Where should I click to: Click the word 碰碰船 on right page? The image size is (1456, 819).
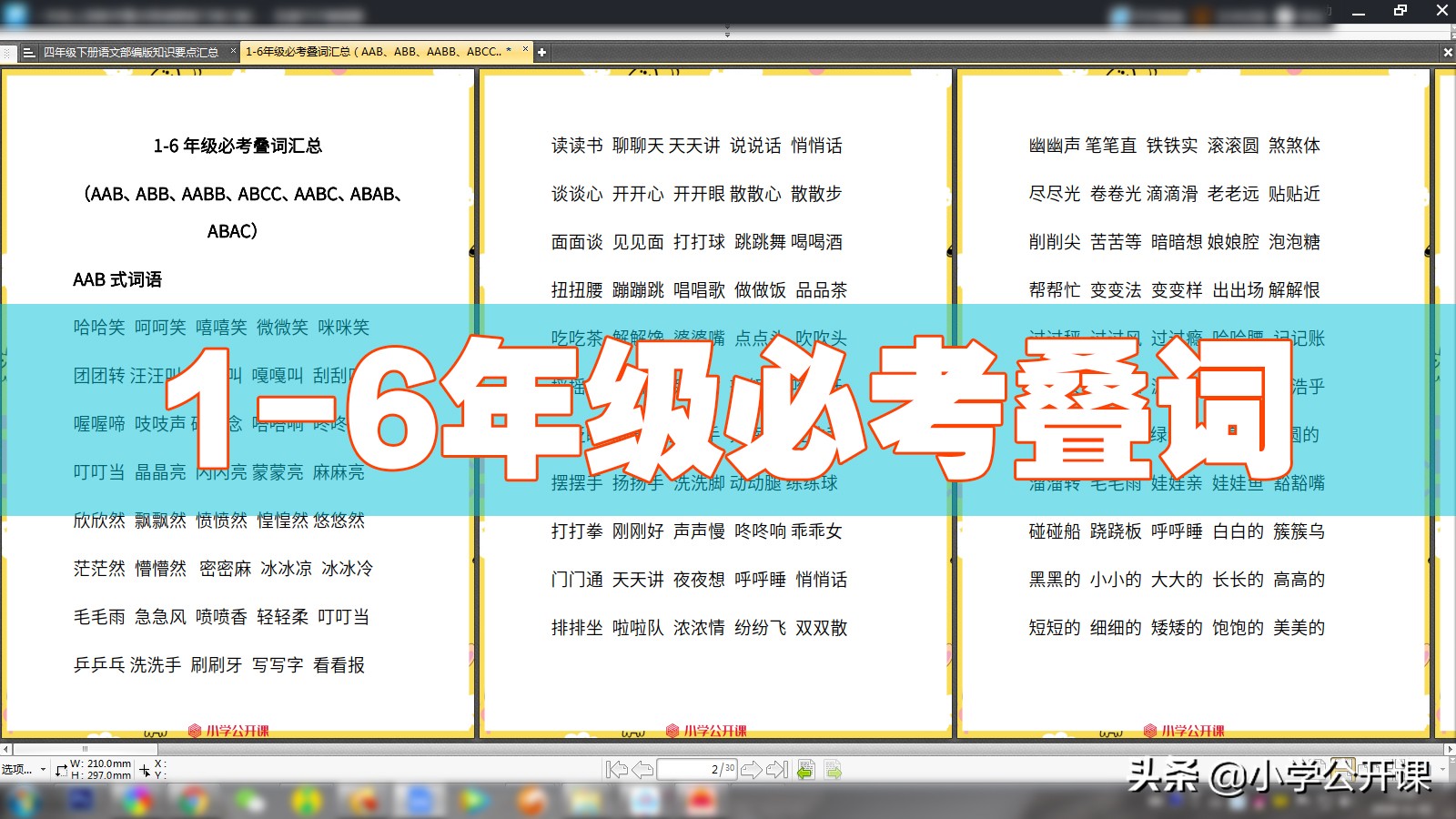tap(1055, 531)
